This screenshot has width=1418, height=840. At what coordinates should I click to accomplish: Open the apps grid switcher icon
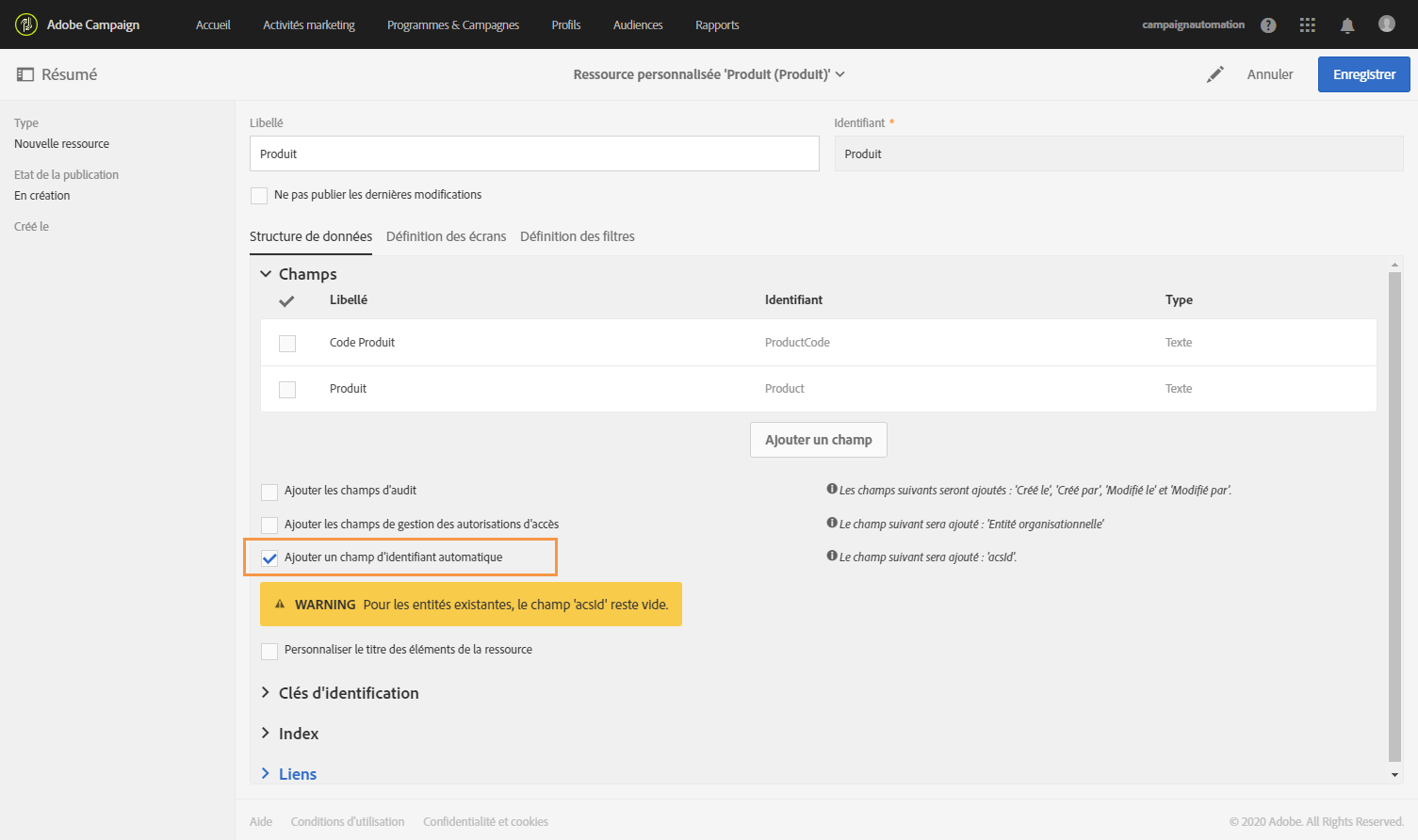(x=1308, y=25)
